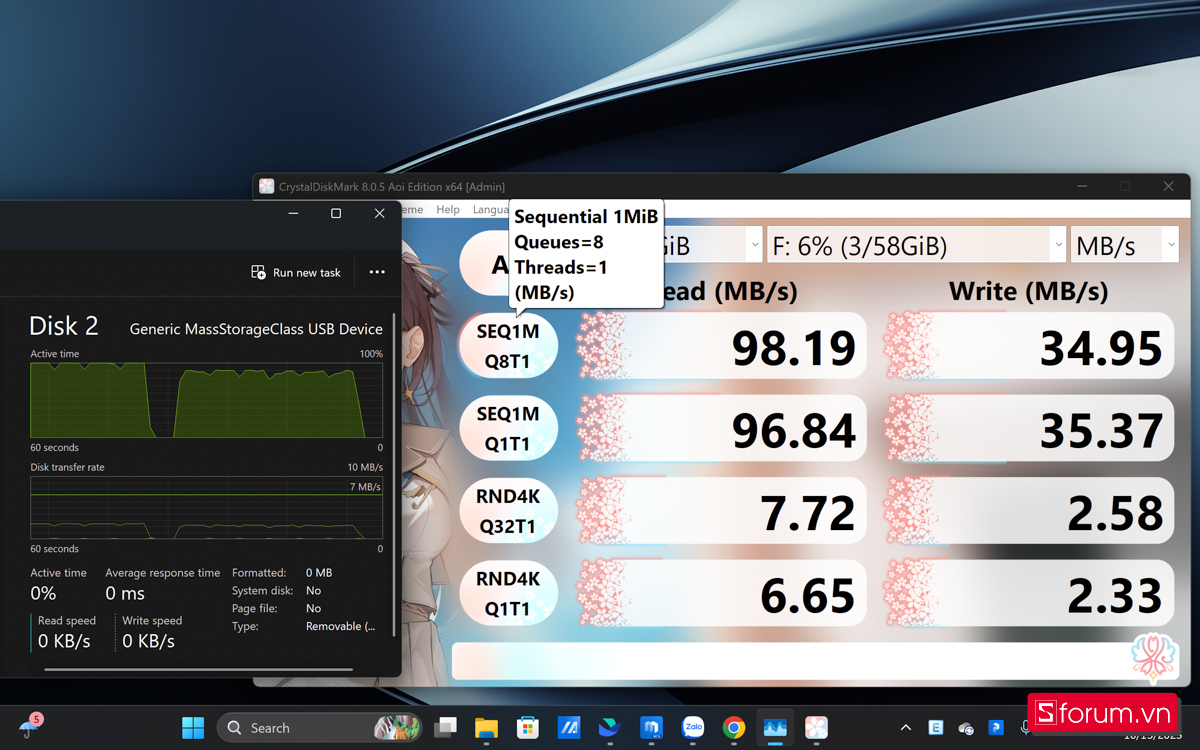The width and height of the screenshot is (1200, 750).
Task: Open Google Chrome from the taskbar
Action: click(x=733, y=728)
